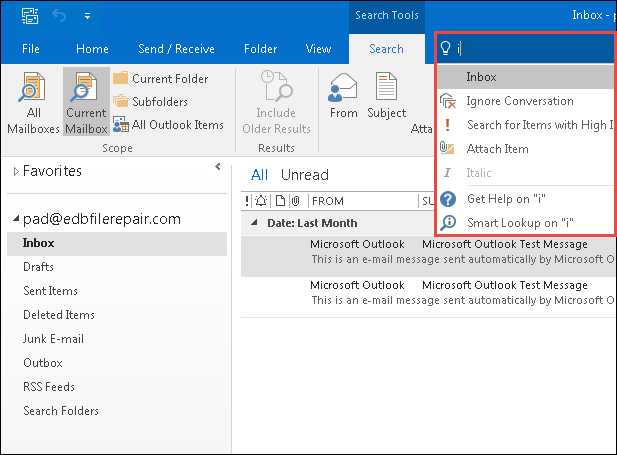Image resolution: width=617 pixels, height=455 pixels.
Task: Select the Search ribbon tab
Action: click(386, 49)
